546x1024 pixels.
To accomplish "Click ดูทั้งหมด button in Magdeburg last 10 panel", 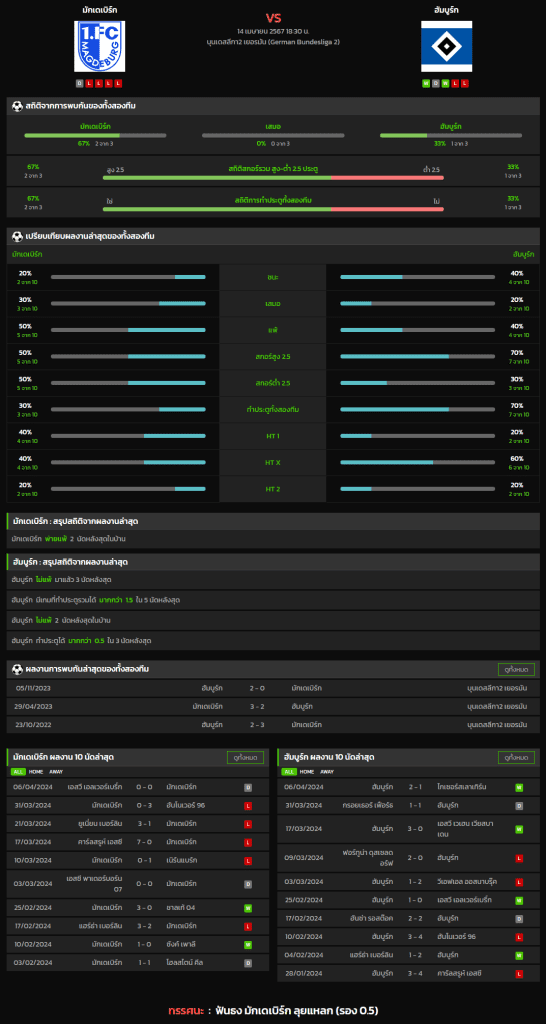I will [245, 758].
